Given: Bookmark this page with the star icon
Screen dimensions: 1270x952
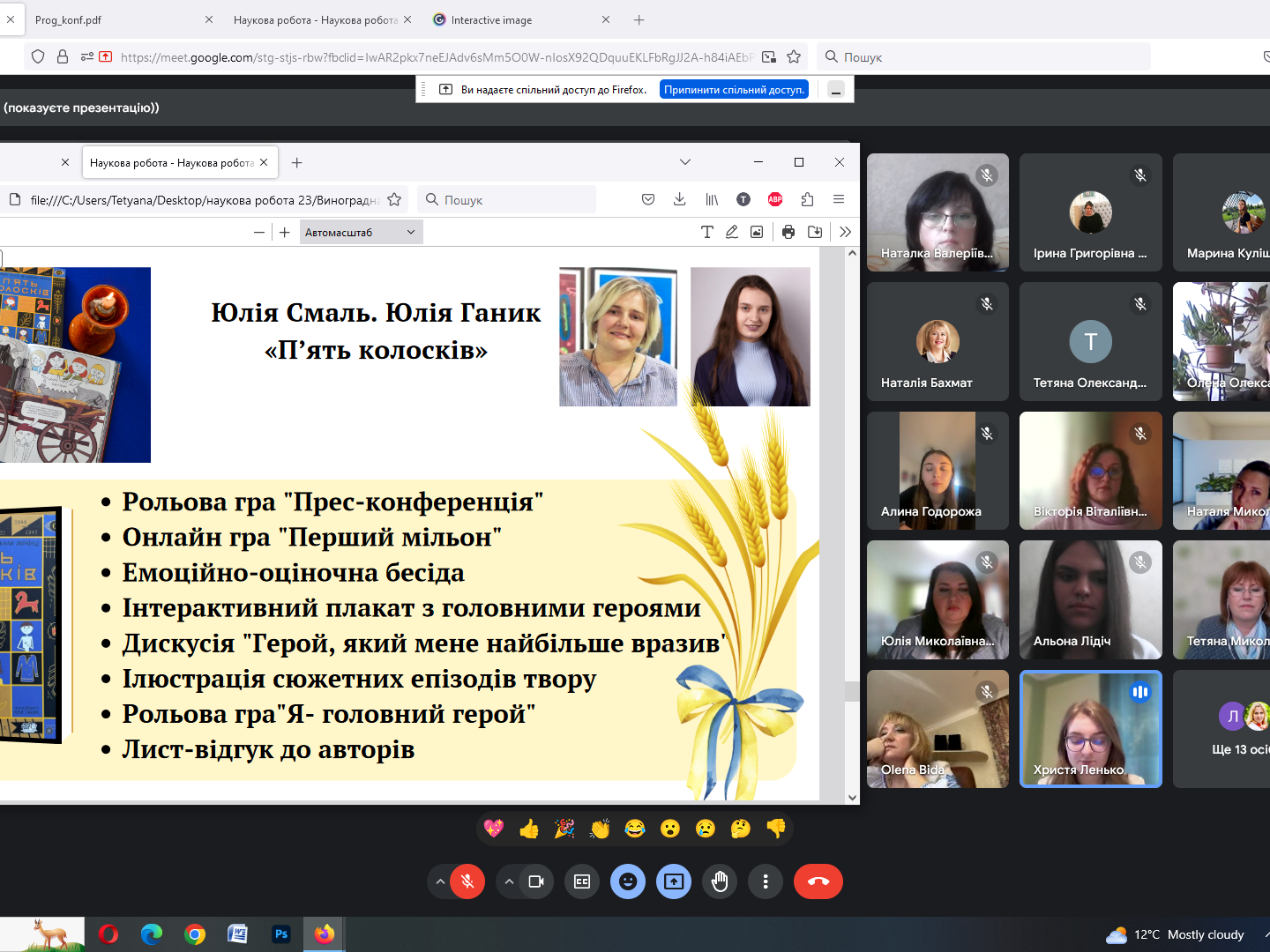Looking at the screenshot, I should (794, 57).
